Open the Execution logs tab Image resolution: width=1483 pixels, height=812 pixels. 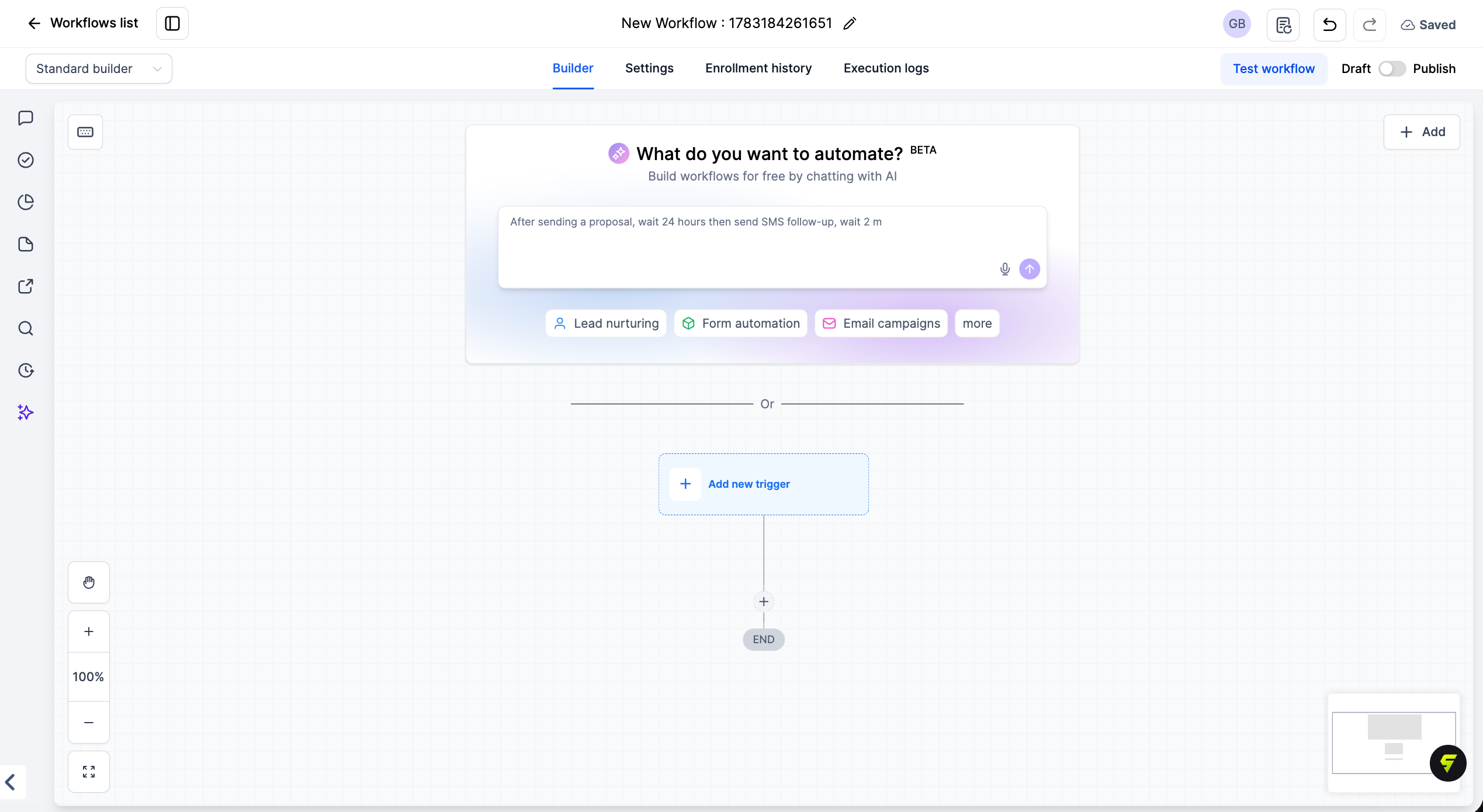click(886, 68)
